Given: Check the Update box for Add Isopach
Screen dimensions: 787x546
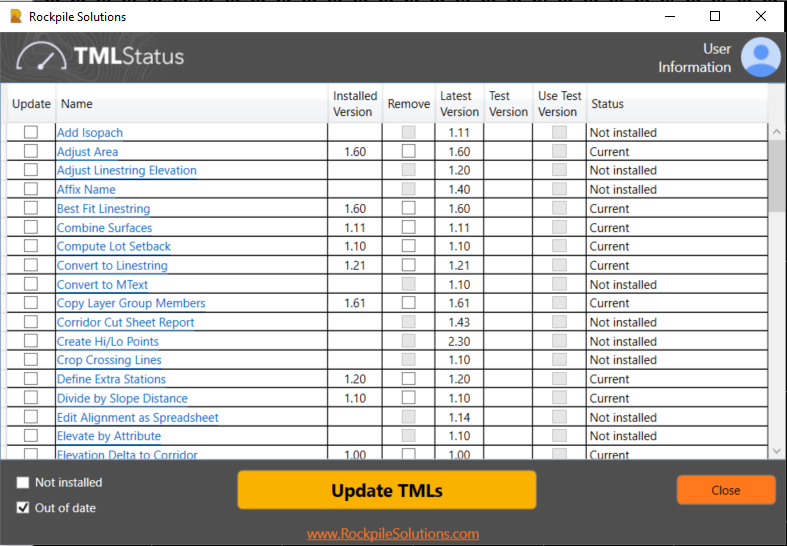Looking at the screenshot, I should tap(31, 132).
